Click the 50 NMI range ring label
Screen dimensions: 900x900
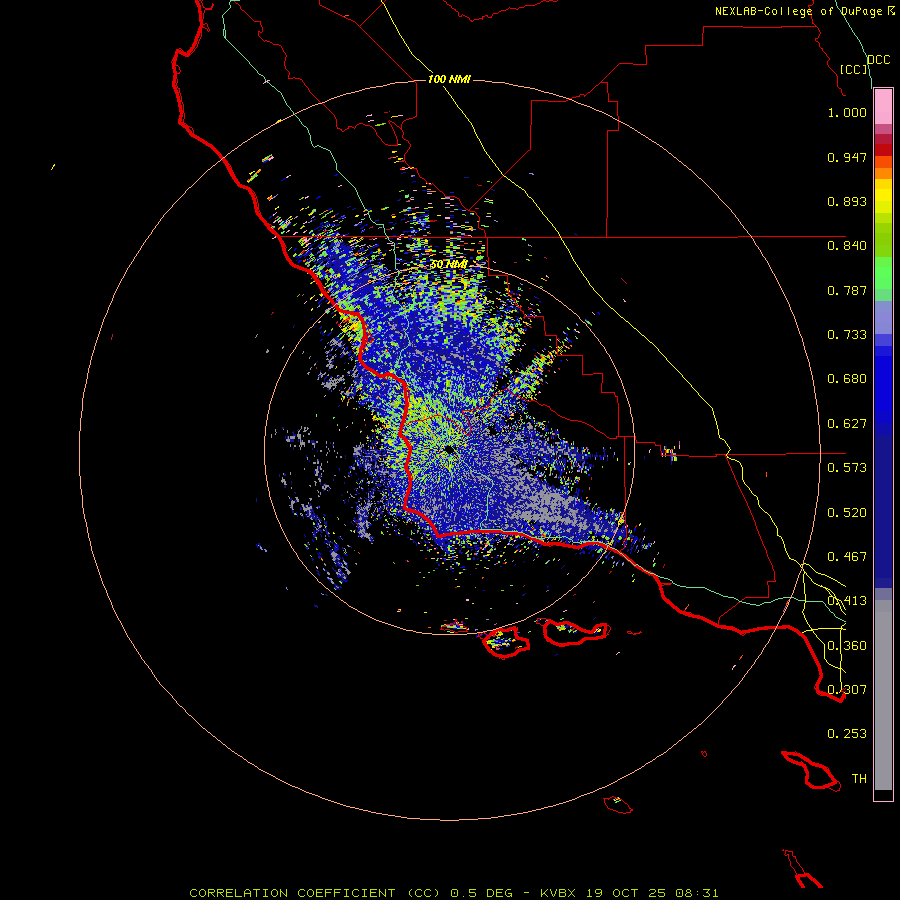click(x=449, y=264)
